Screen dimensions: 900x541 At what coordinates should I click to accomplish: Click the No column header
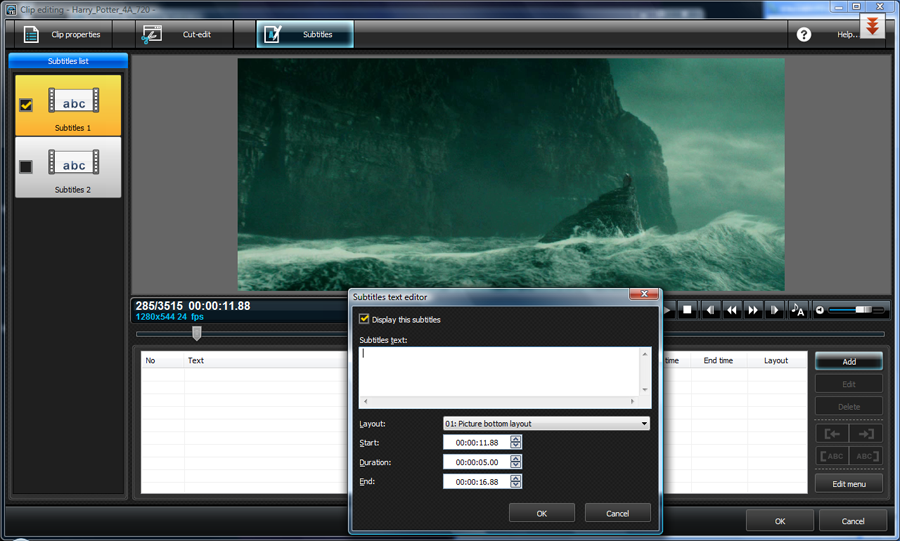click(x=162, y=360)
